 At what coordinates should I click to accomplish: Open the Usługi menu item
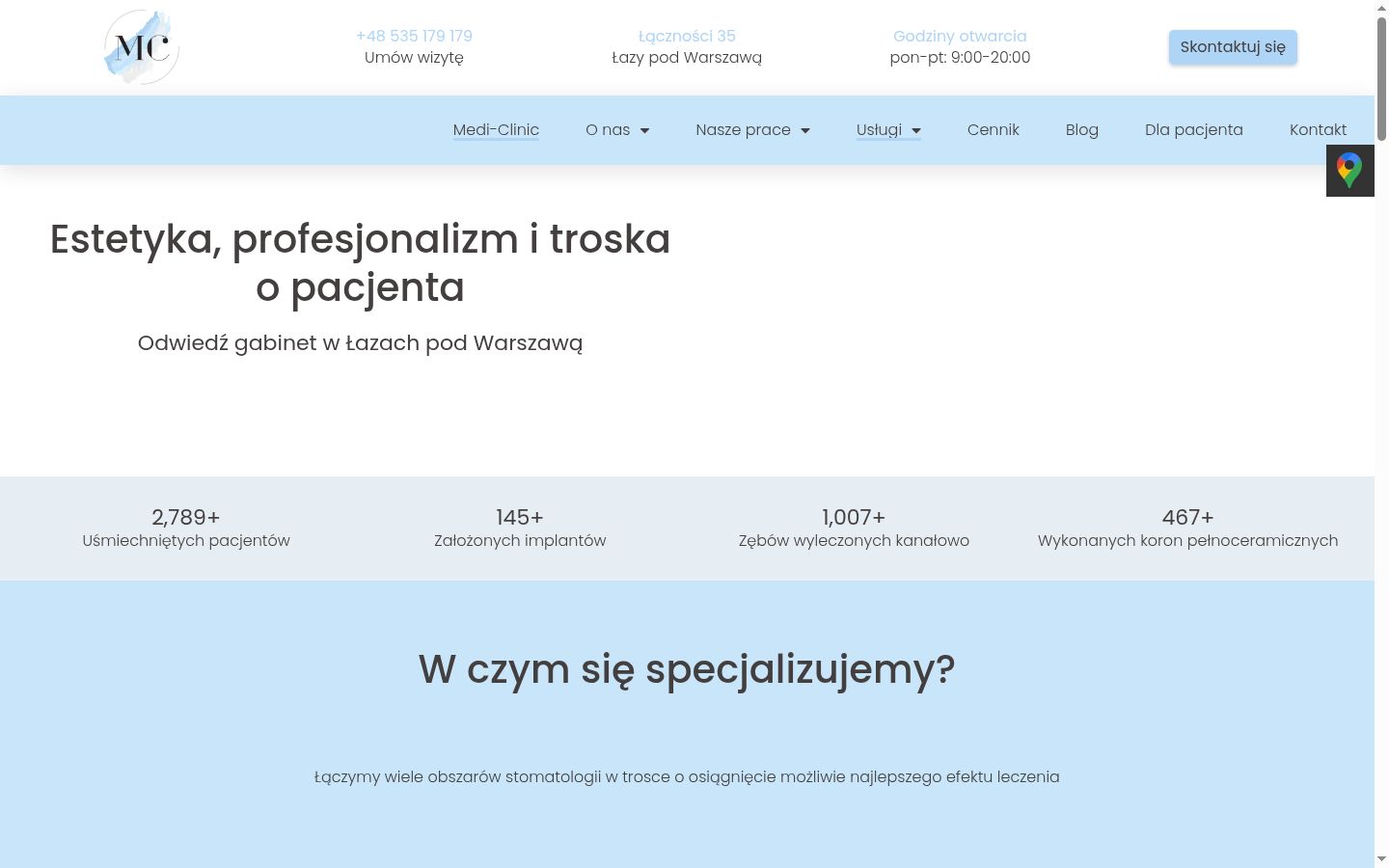click(x=879, y=130)
